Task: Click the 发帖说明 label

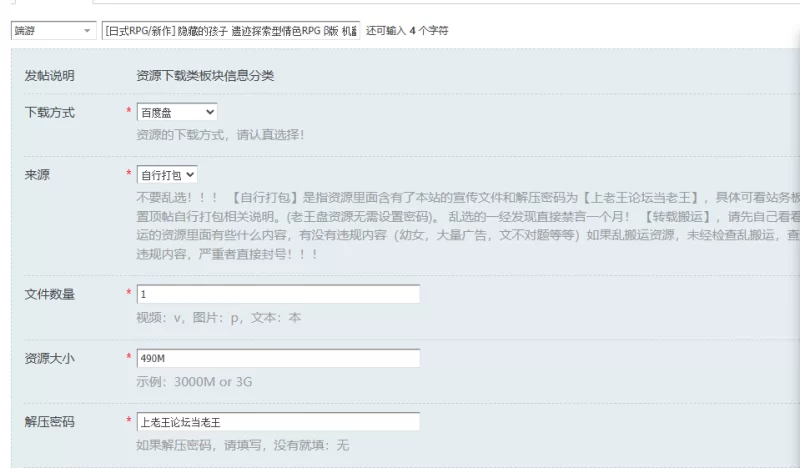Action: [x=49, y=76]
